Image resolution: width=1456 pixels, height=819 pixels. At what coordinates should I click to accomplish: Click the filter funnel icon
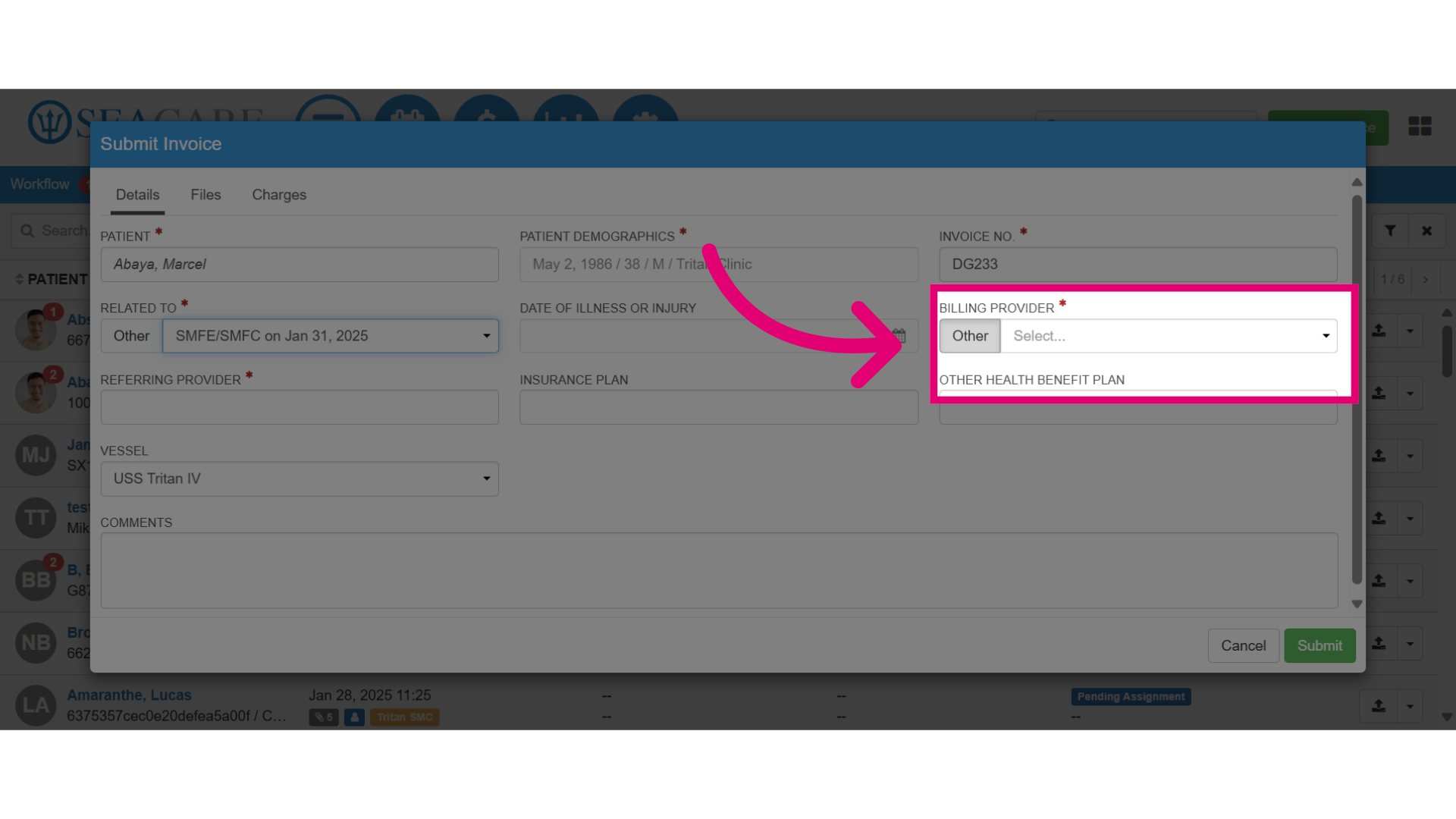pos(1390,231)
